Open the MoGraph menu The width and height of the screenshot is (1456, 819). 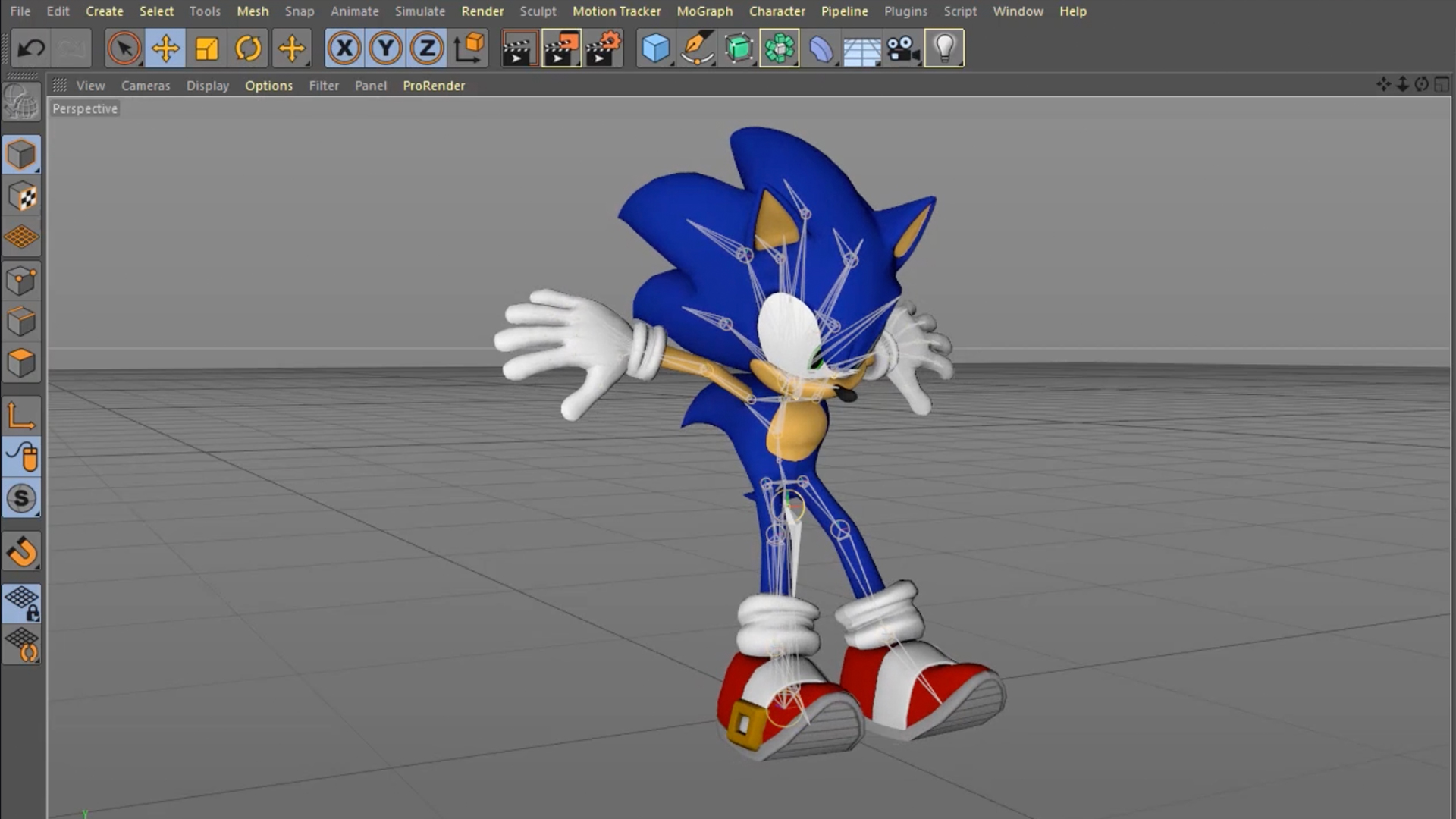[x=704, y=11]
